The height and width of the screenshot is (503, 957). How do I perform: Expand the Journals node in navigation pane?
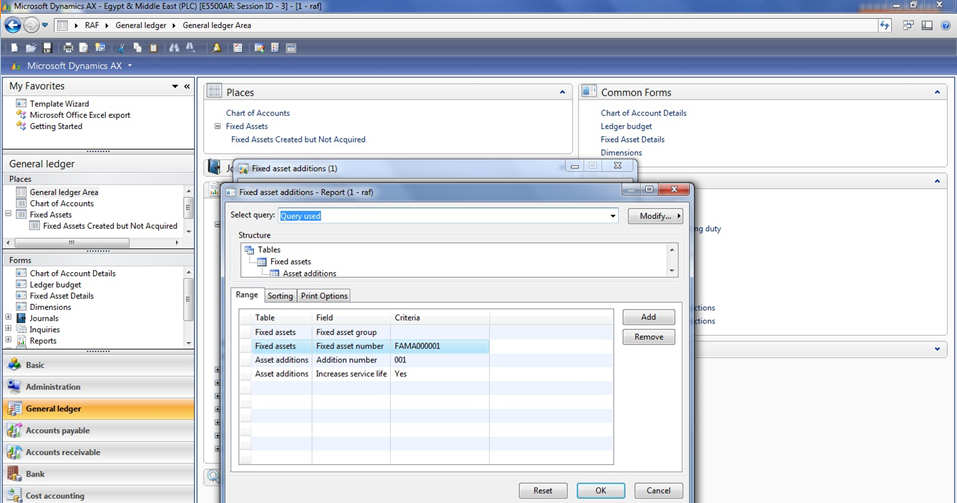pyautogui.click(x=9, y=318)
